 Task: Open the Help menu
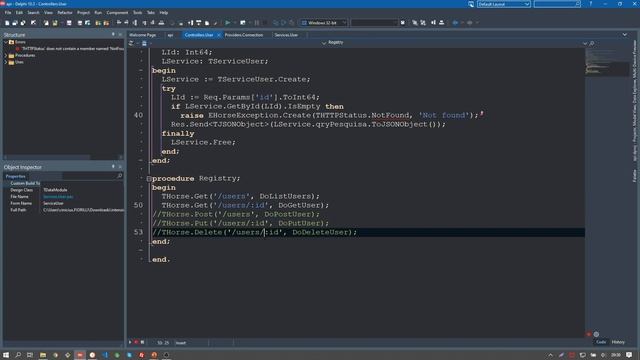coord(164,13)
